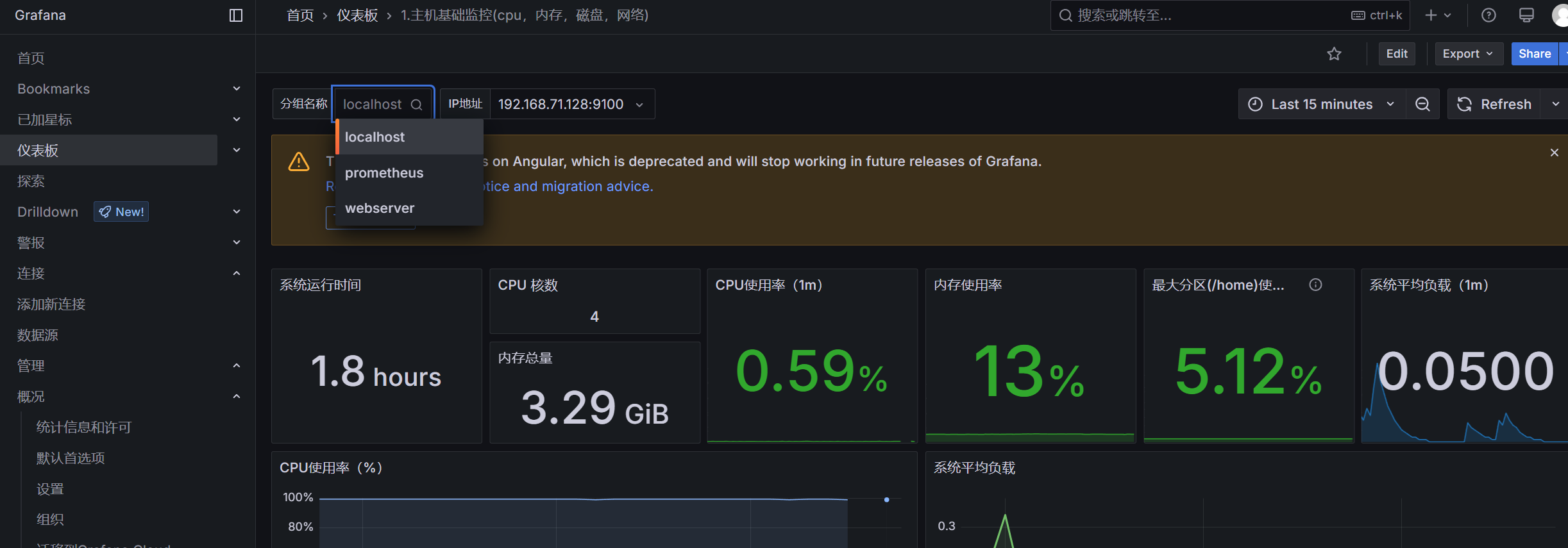Screen dimensions: 1568x548
Task: Open the help question mark icon
Action: click(1488, 15)
